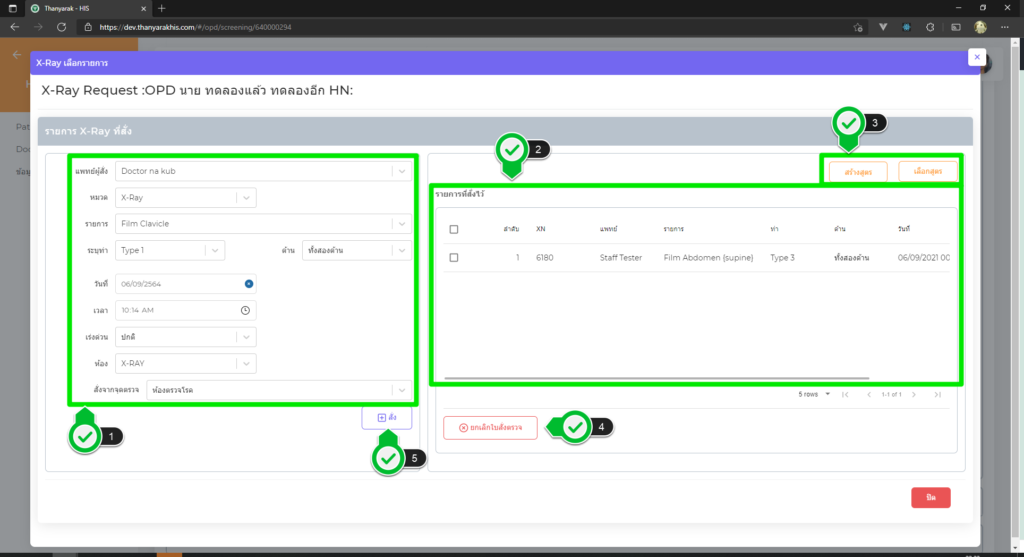
Task: Clear the date field with the blue icon
Action: pyautogui.click(x=248, y=284)
